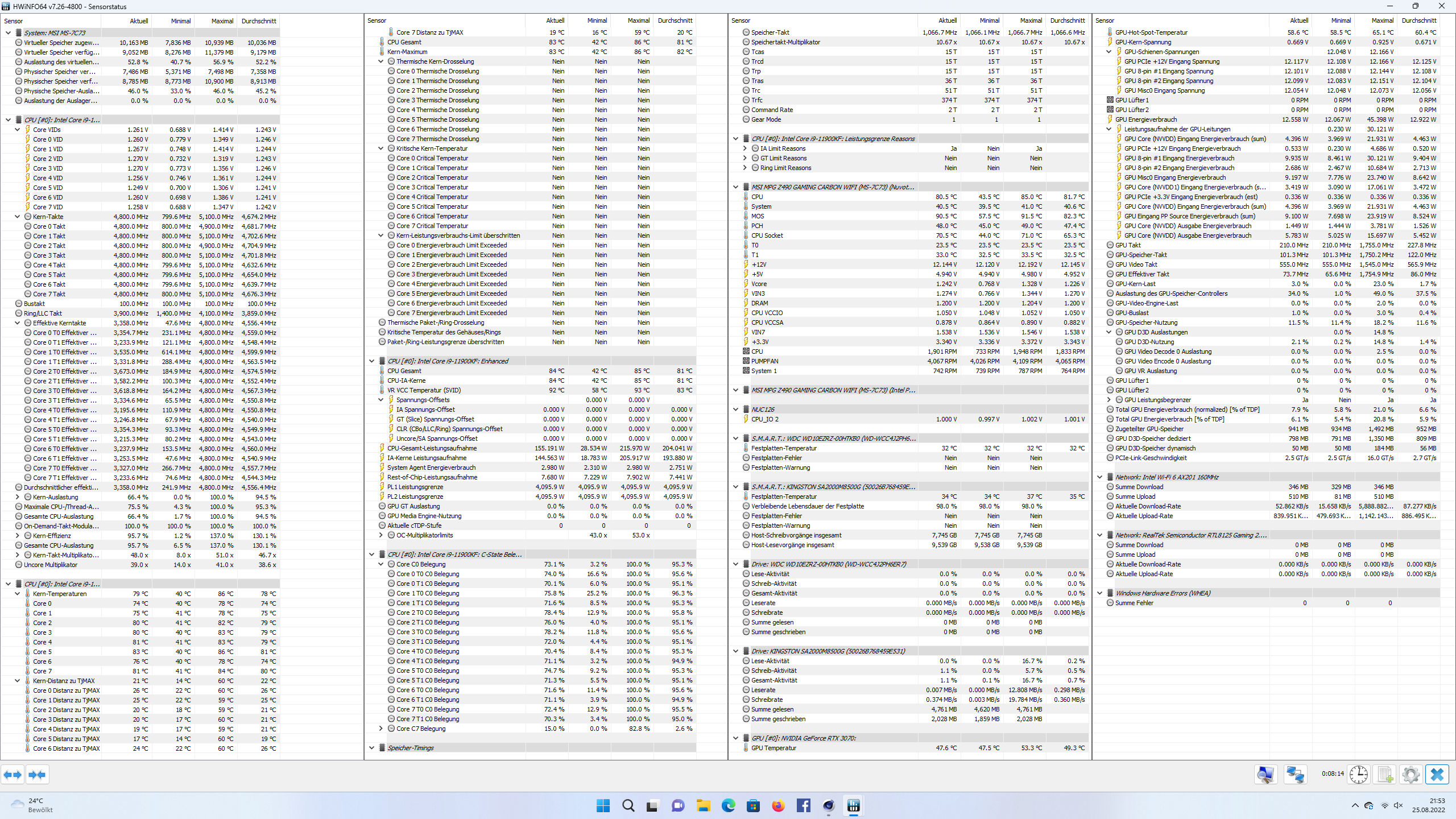This screenshot has width=1456, height=819.
Task: Start logging with the sheet icon
Action: coord(1385,775)
